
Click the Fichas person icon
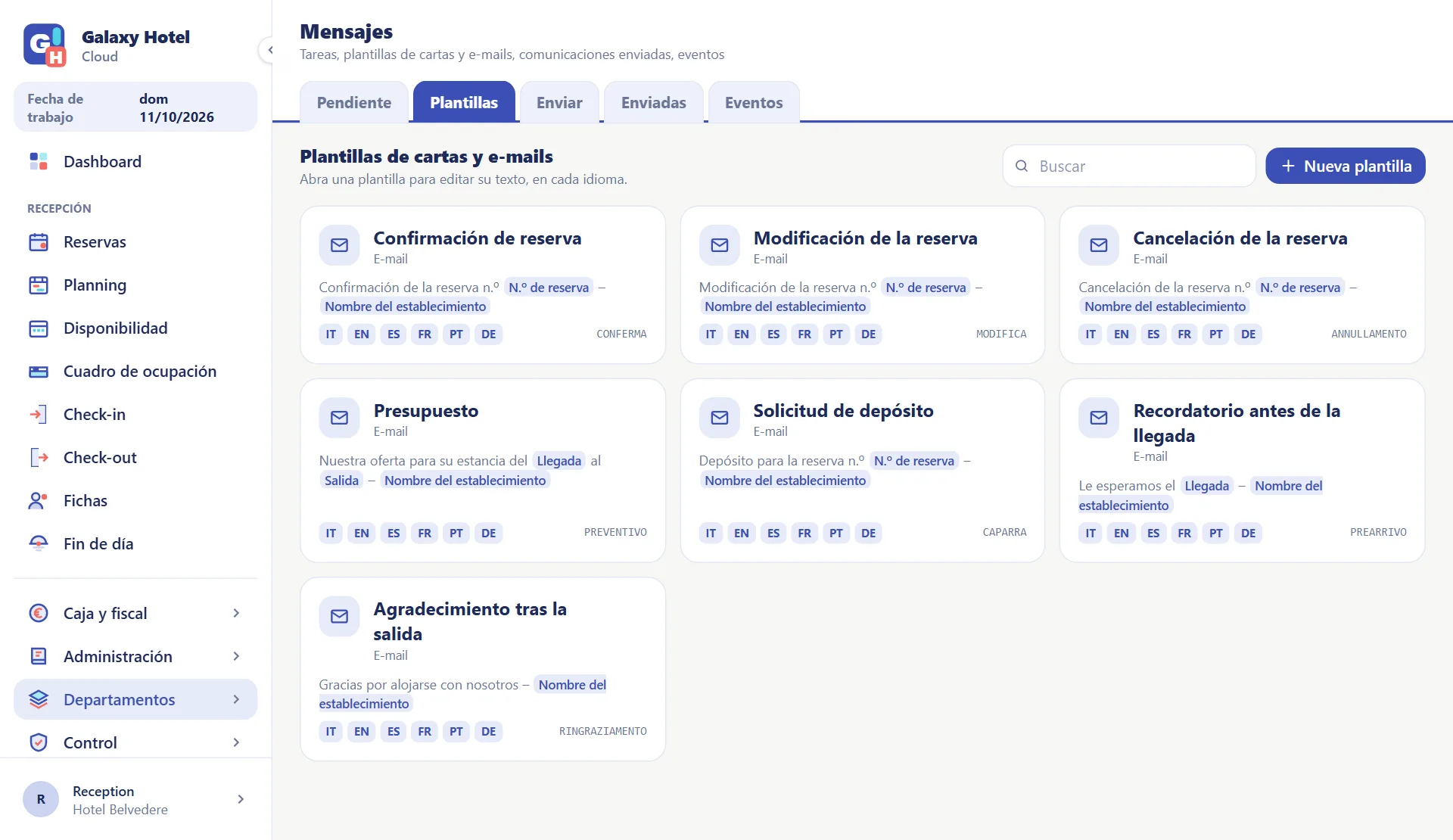[x=39, y=501]
